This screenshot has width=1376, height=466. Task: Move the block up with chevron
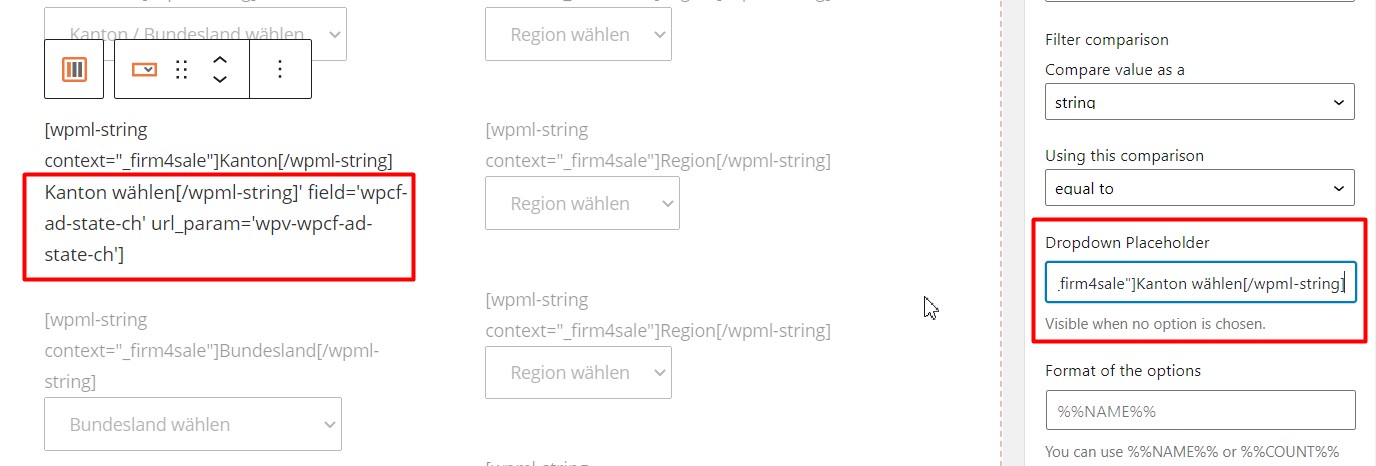click(x=220, y=59)
